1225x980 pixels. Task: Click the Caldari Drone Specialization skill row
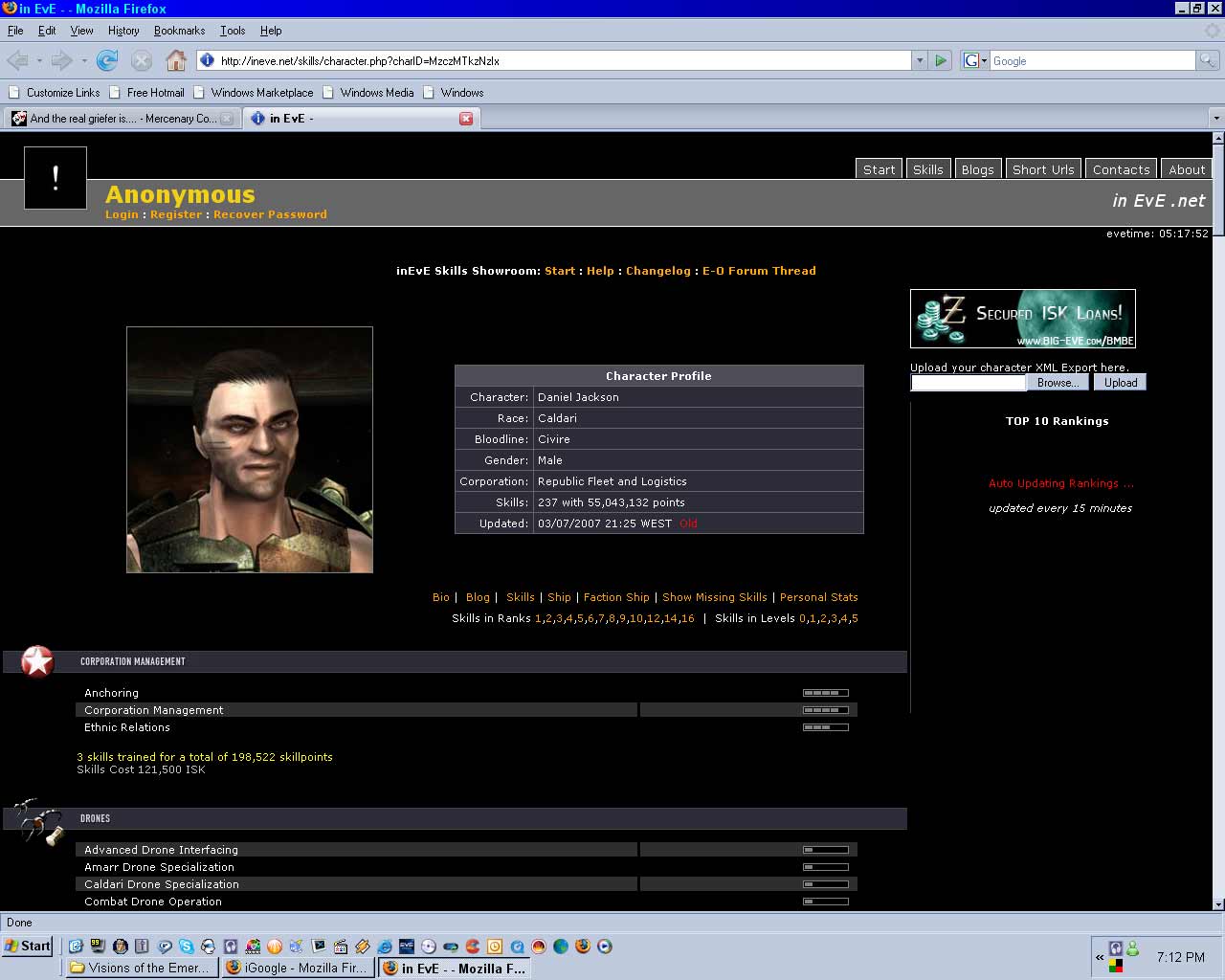pos(466,884)
